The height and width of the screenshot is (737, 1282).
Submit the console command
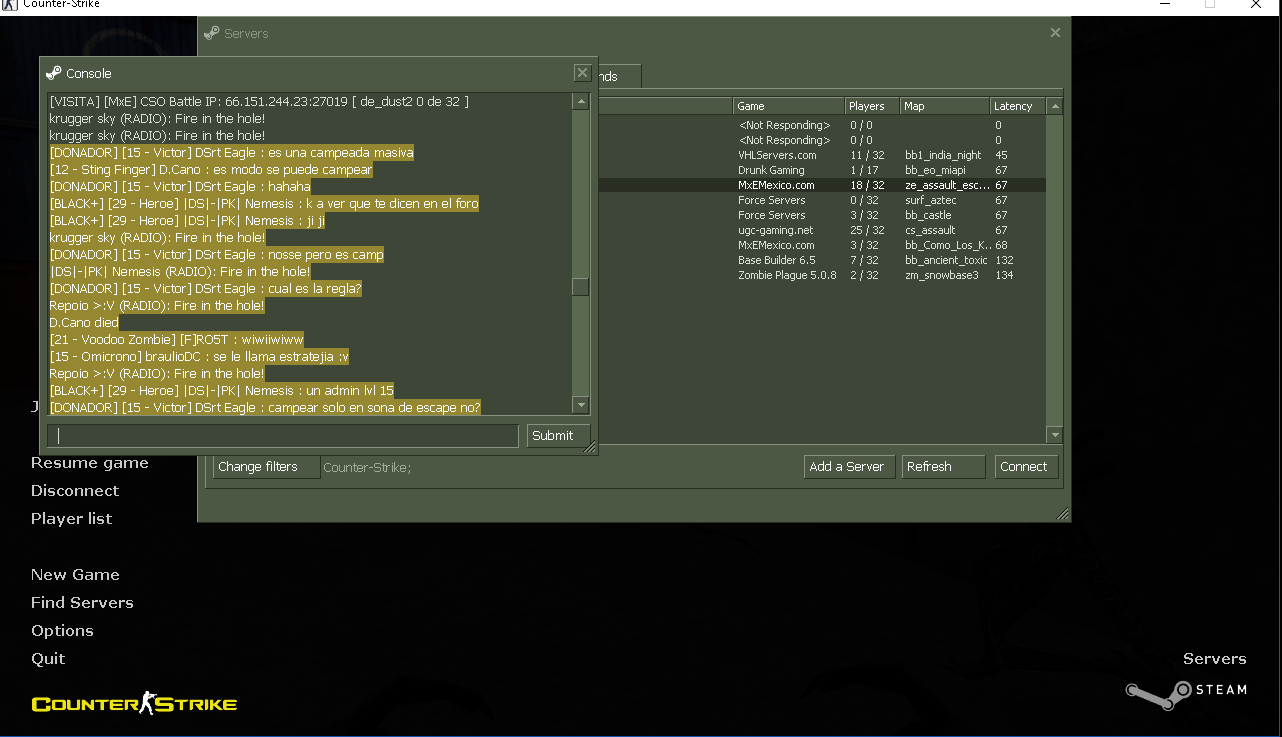(558, 436)
